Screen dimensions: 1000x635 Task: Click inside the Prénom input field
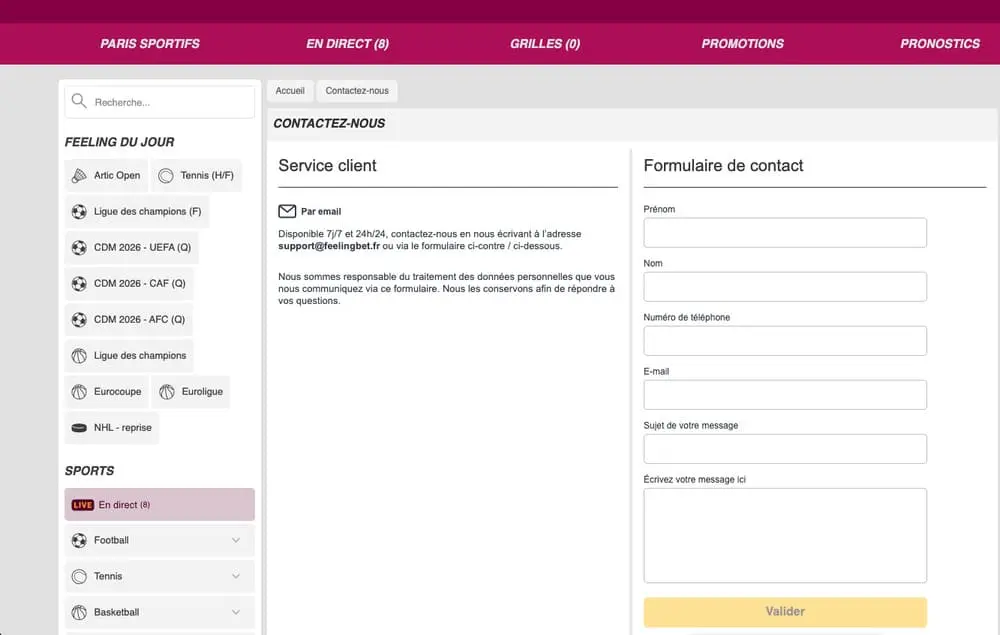click(x=785, y=233)
